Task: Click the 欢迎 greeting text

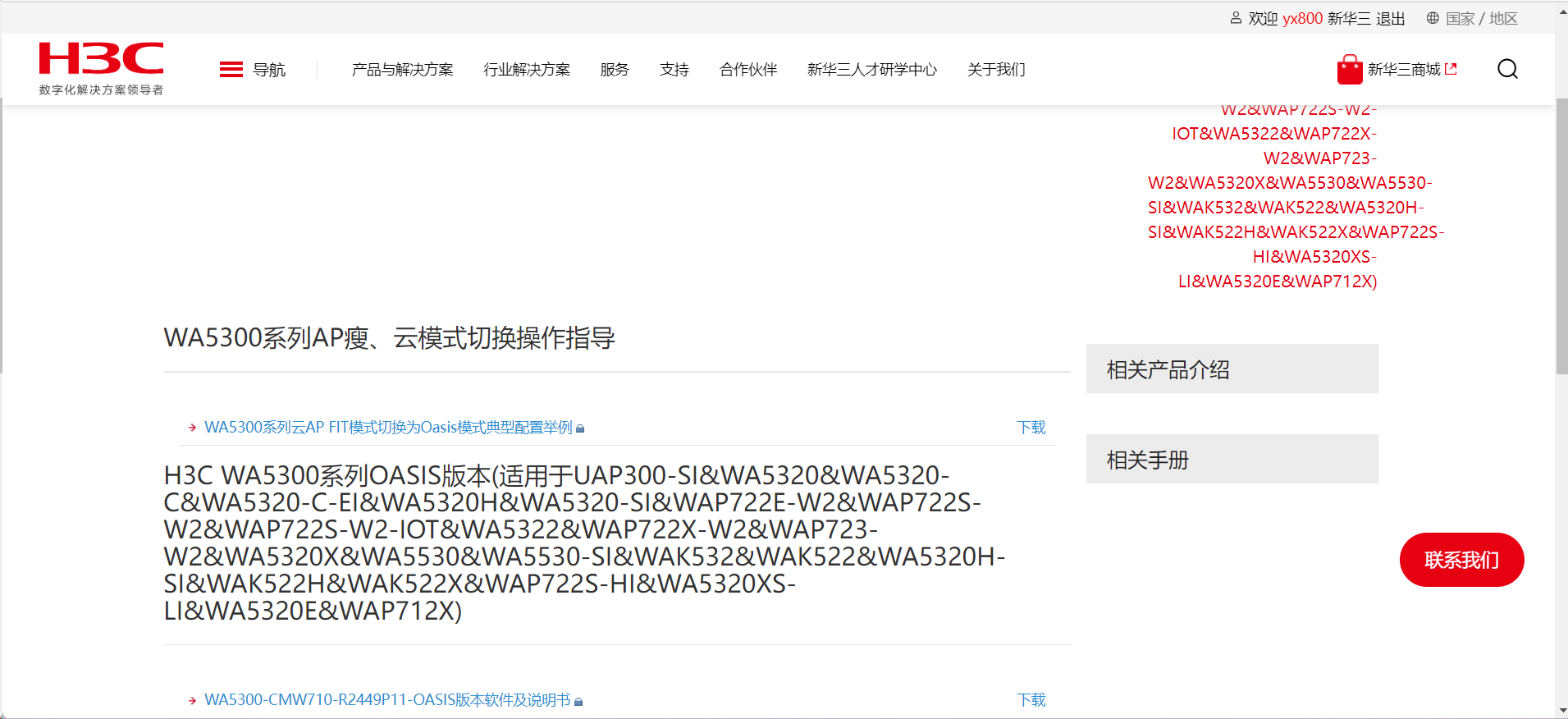Action: 1263,18
